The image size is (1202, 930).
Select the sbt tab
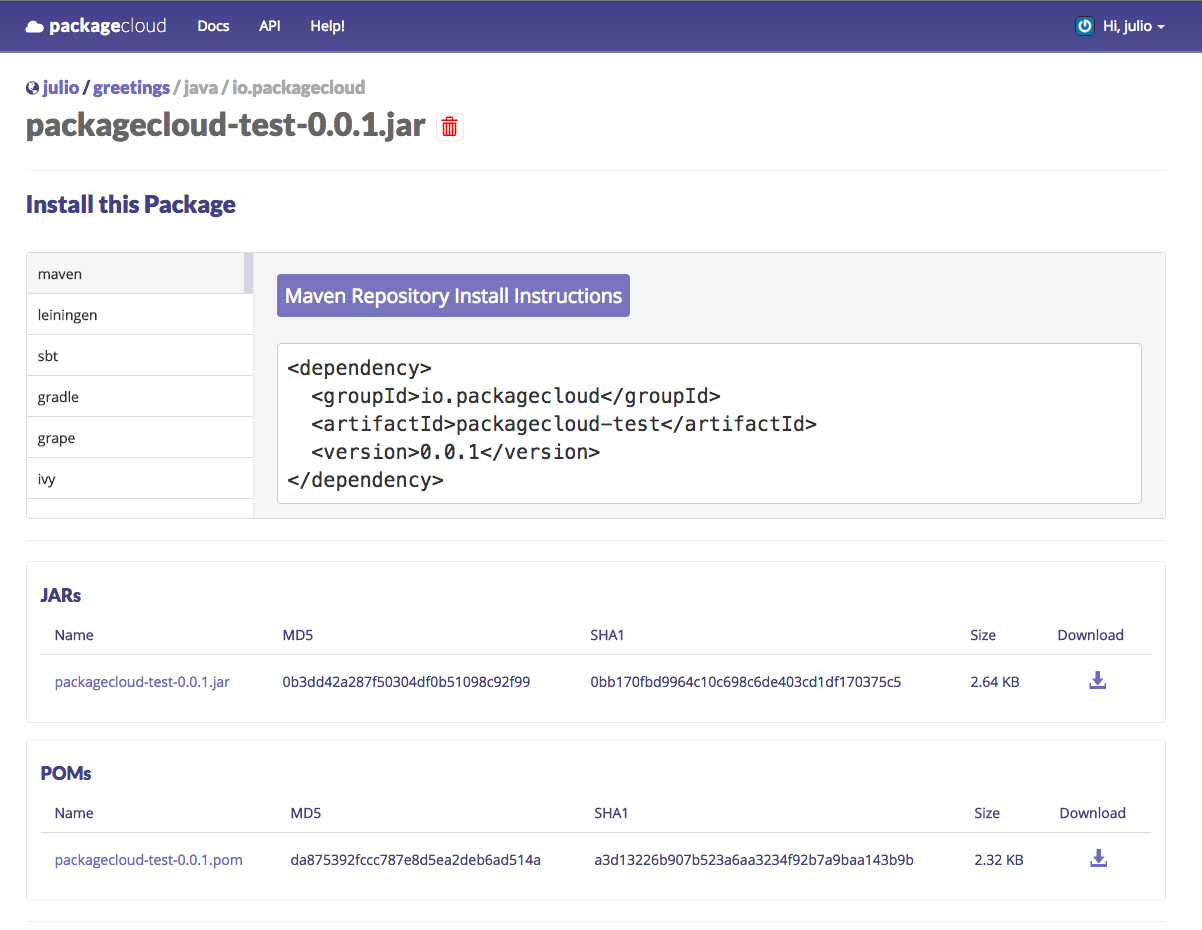pyautogui.click(x=135, y=356)
